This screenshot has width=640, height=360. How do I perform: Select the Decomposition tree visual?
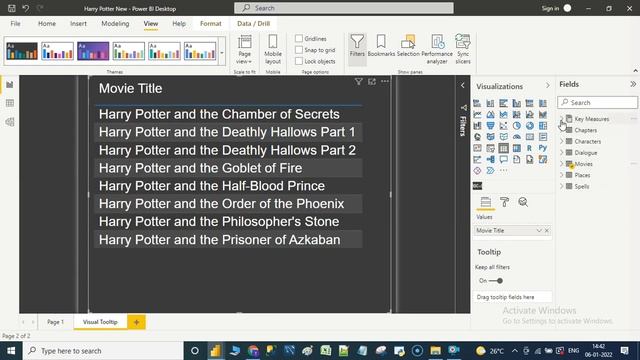(490, 160)
